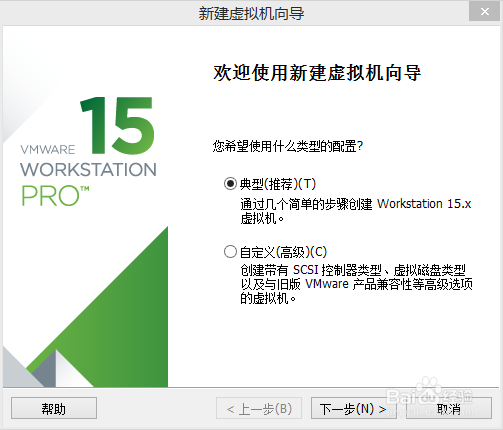The image size is (503, 430).
Task: Click the 新建虚拟机向导 title bar text
Action: [x=251, y=13]
